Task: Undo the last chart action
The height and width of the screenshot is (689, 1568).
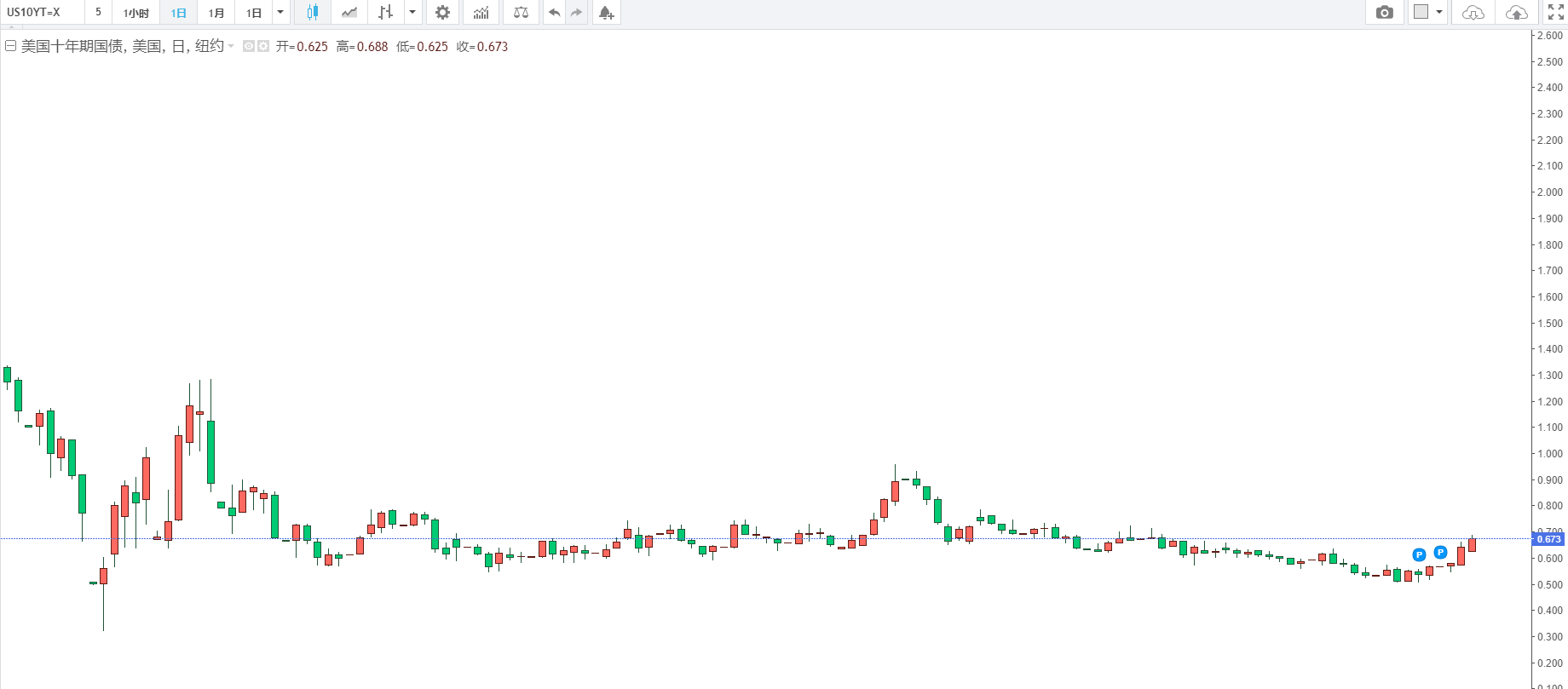Action: click(x=555, y=13)
